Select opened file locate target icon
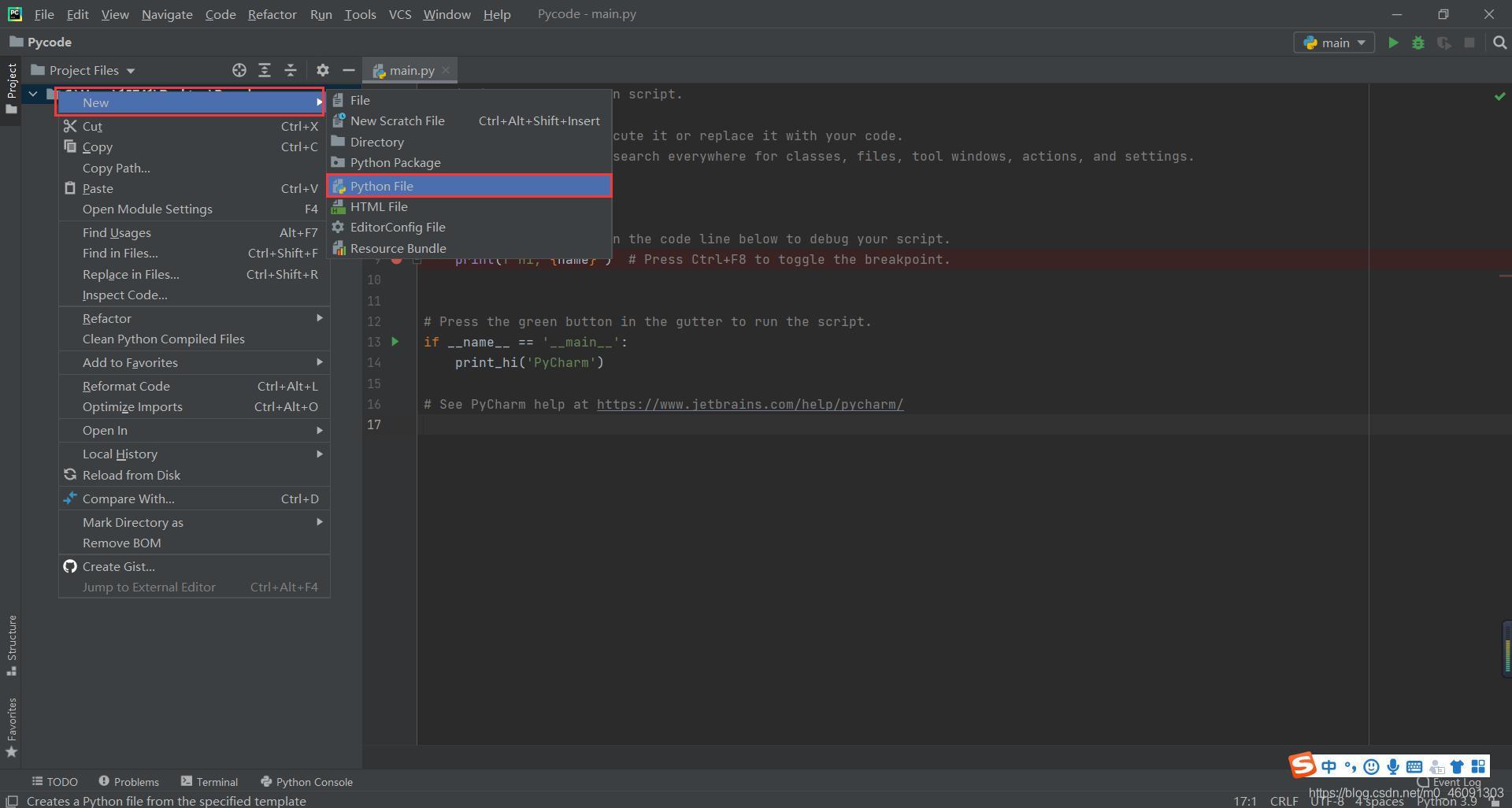The width and height of the screenshot is (1512, 808). 239,70
